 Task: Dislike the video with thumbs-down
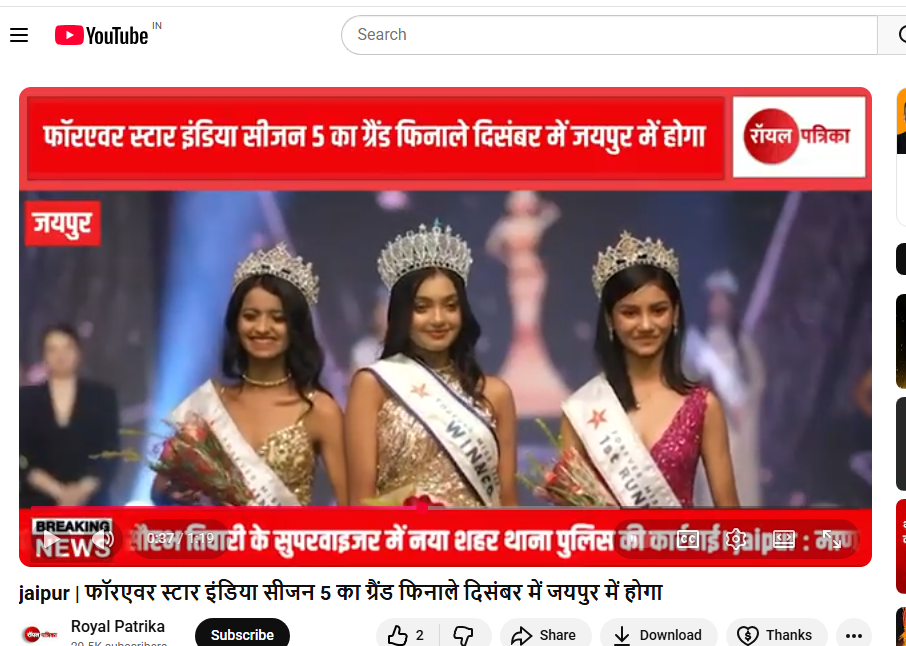point(465,635)
